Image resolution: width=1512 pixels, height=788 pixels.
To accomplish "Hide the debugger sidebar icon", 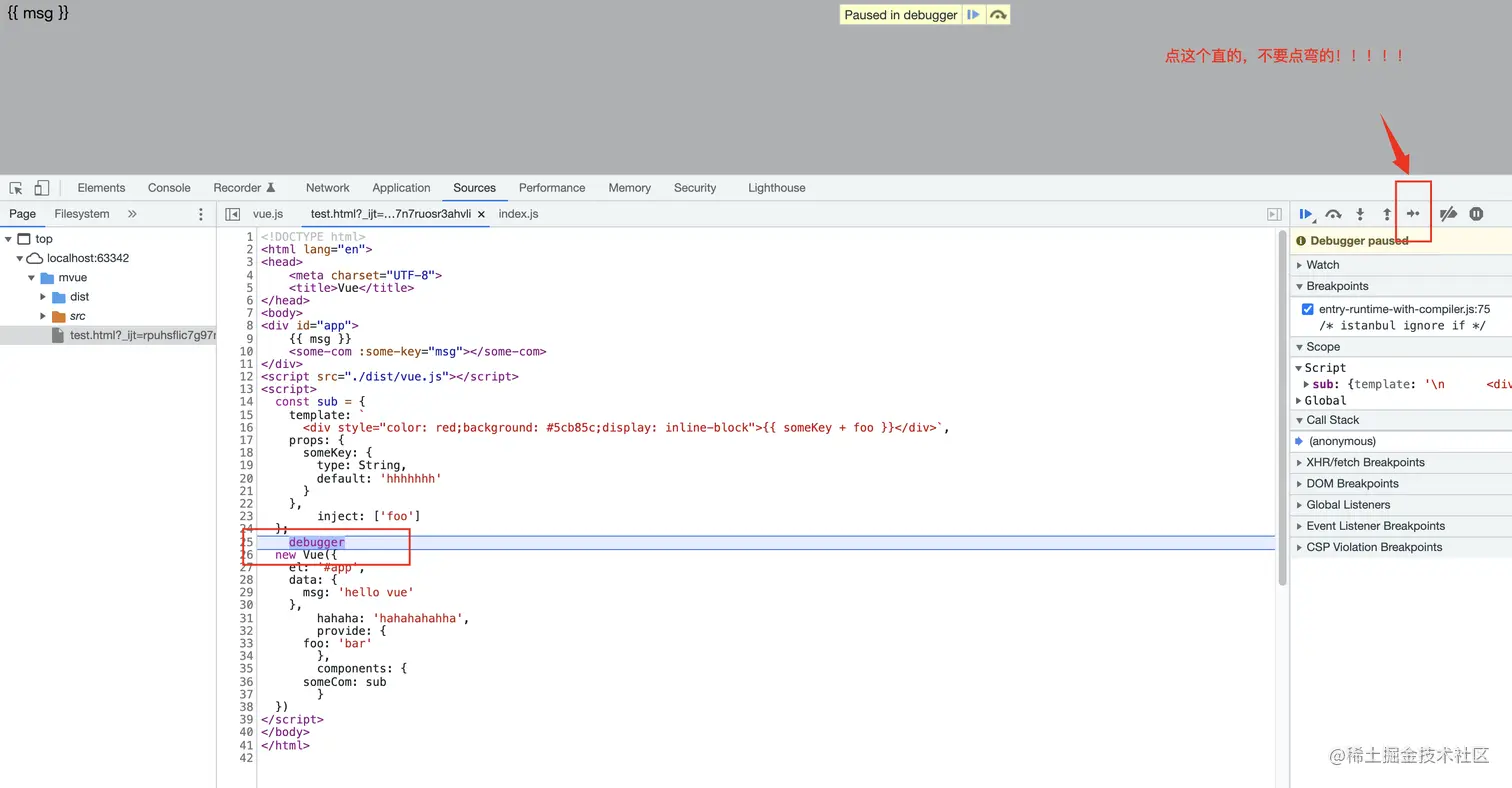I will (x=1274, y=214).
